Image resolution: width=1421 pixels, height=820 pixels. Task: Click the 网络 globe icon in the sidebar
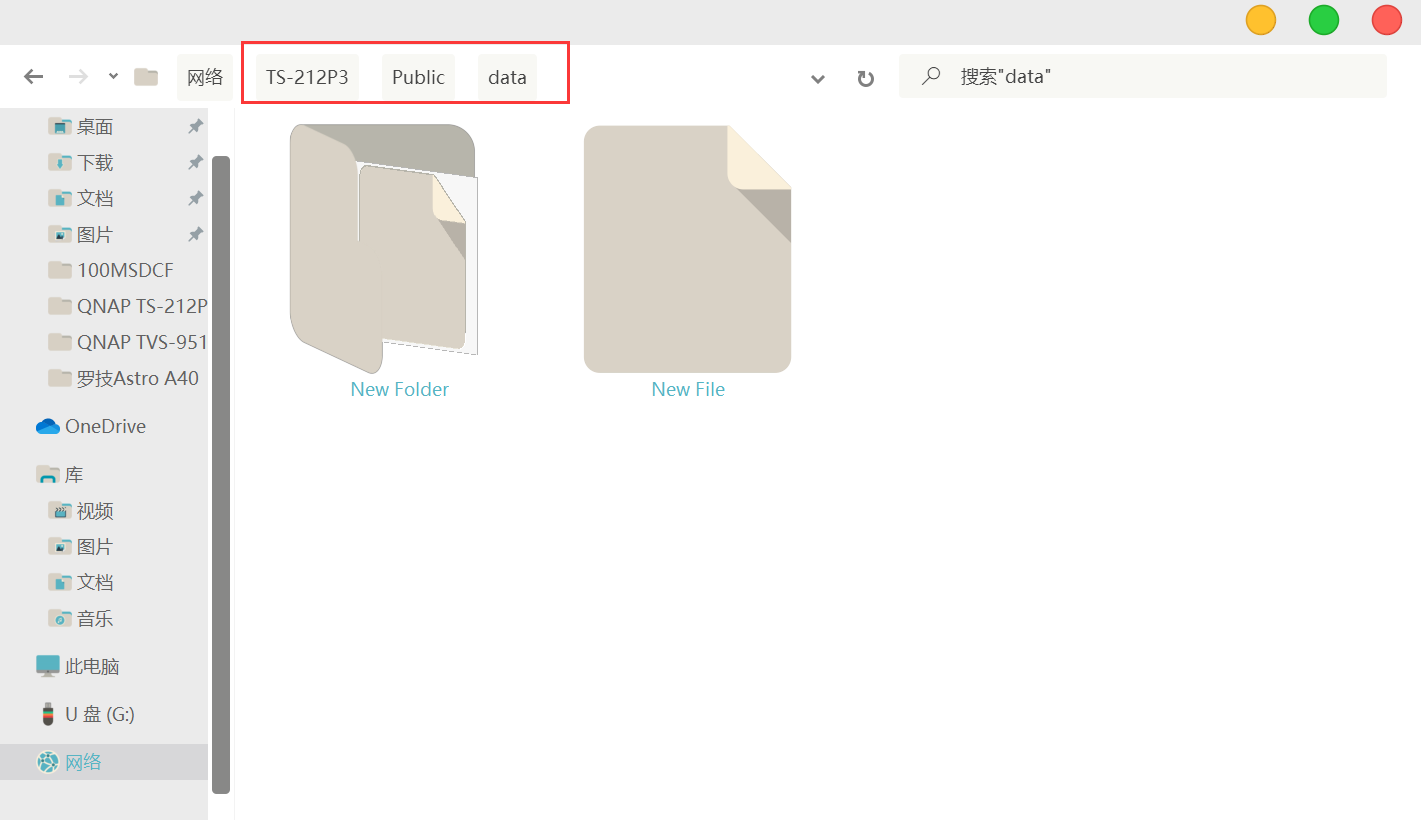coord(48,762)
